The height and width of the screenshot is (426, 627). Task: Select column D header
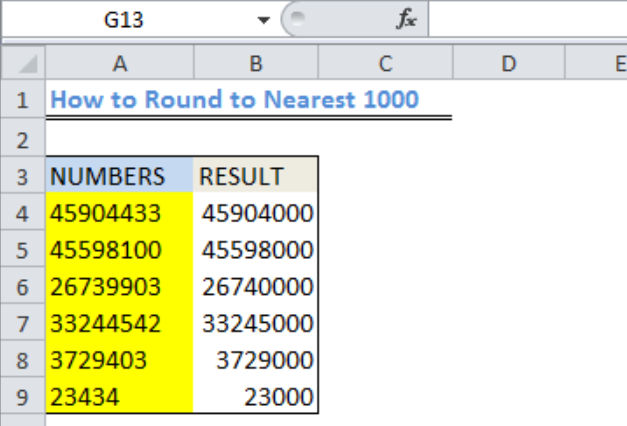(x=509, y=63)
